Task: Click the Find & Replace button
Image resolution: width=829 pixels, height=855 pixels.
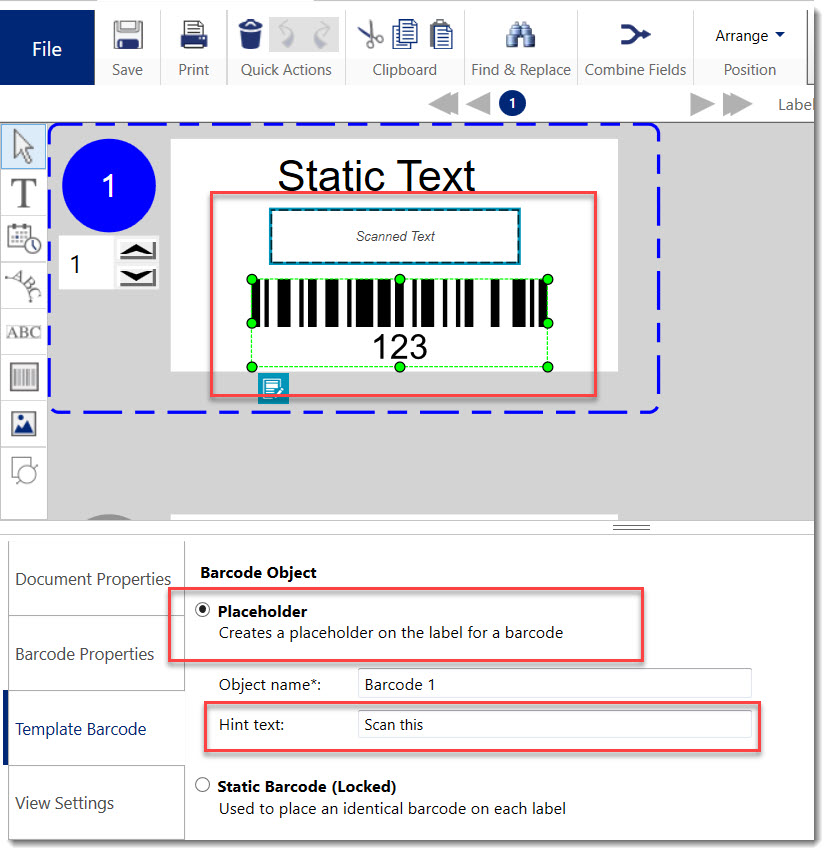Action: 521,45
